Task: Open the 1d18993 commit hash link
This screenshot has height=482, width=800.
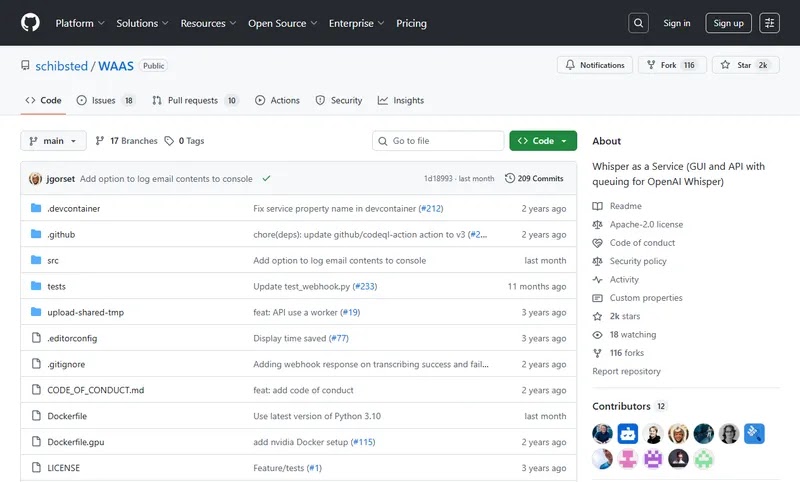Action: click(x=438, y=179)
